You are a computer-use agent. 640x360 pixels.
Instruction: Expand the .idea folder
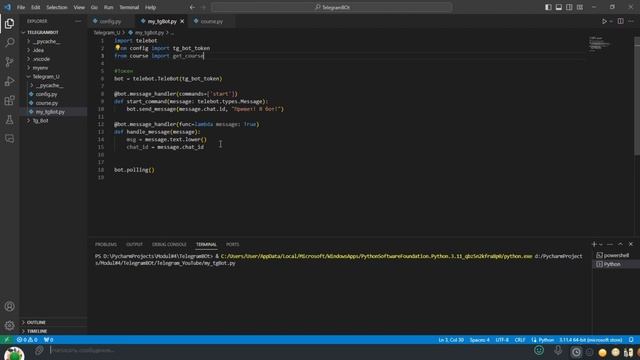coord(38,50)
